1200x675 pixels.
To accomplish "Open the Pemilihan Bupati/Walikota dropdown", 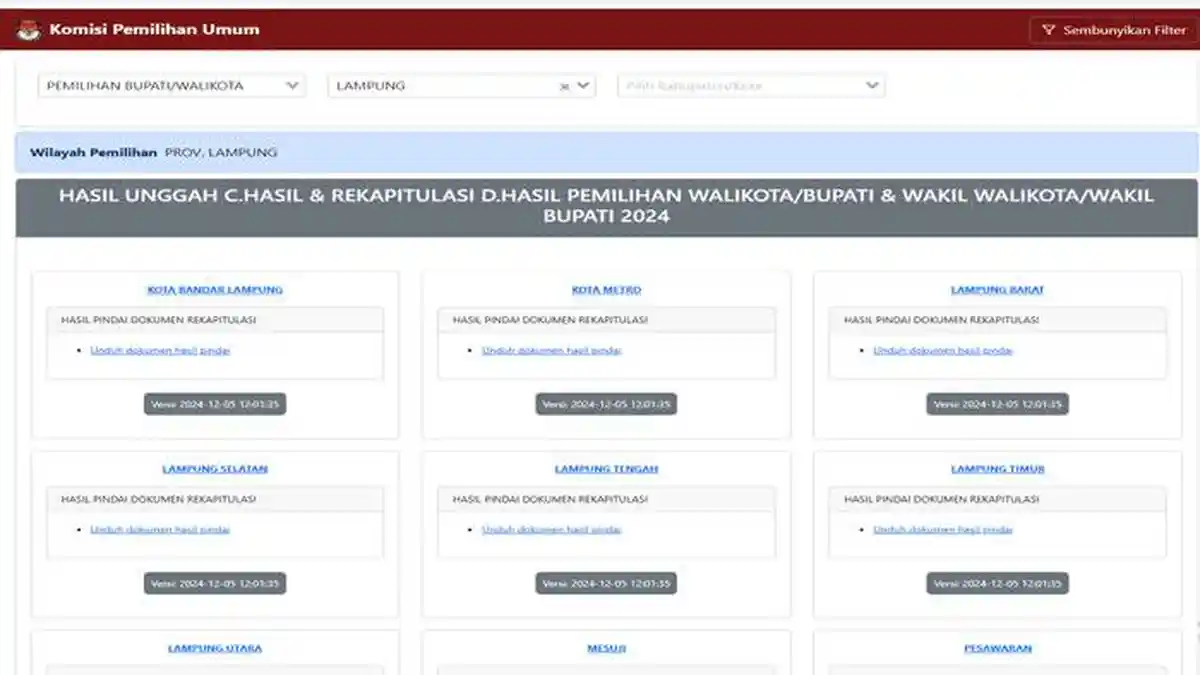I will point(172,86).
